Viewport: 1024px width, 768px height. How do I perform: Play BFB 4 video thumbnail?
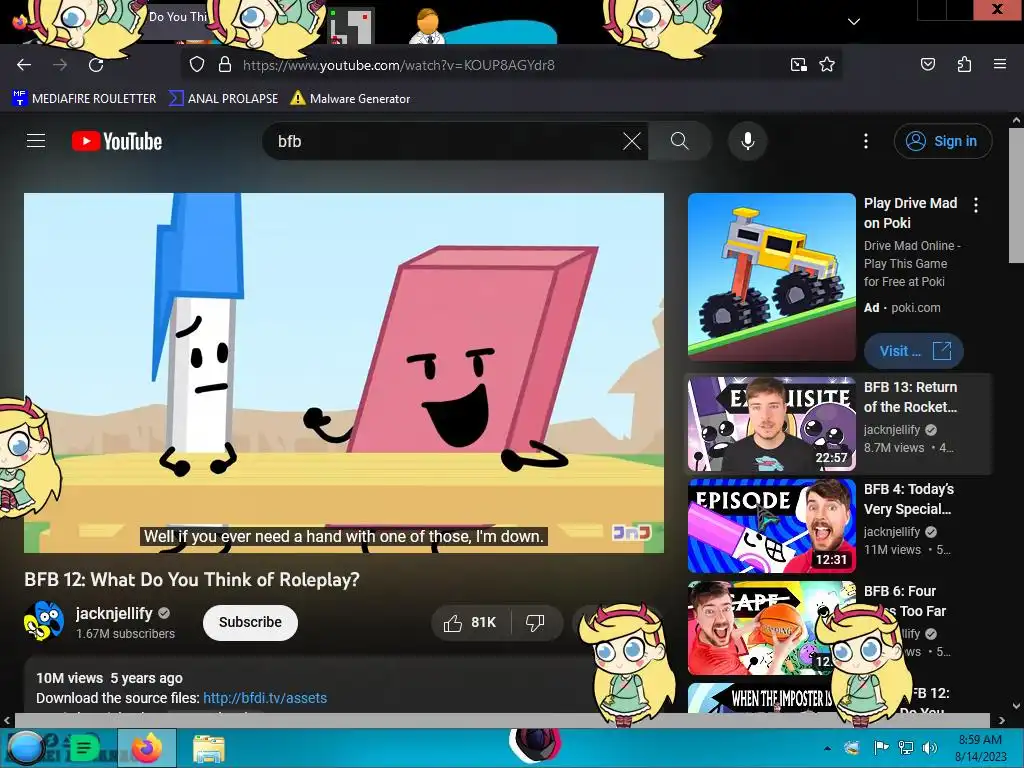[x=771, y=526]
